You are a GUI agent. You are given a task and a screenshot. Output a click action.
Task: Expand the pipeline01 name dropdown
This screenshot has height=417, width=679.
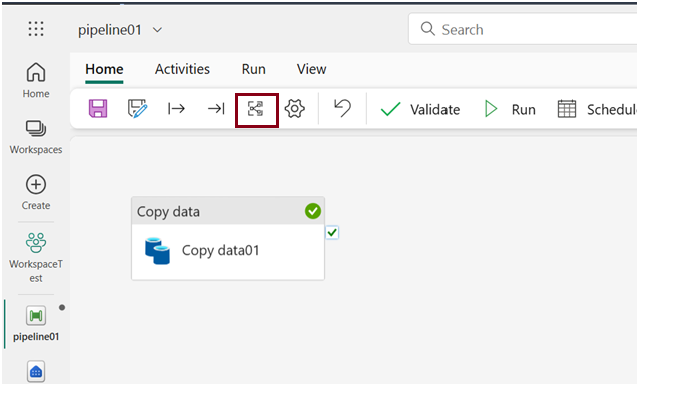(157, 30)
